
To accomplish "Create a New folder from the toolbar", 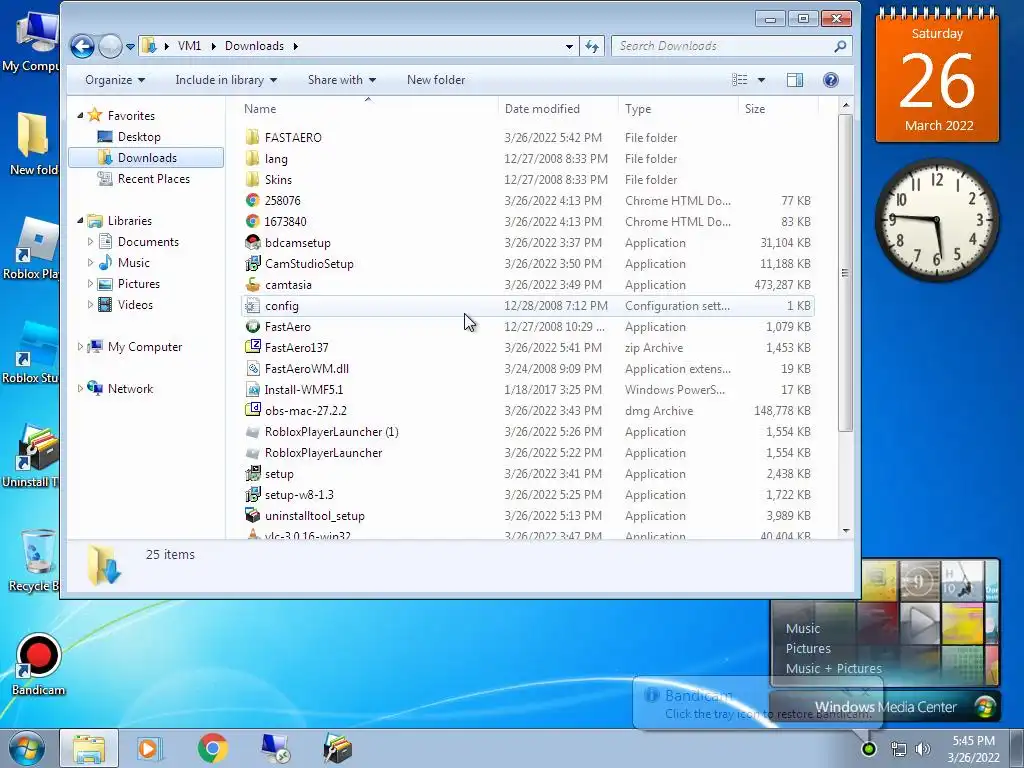I will [x=436, y=80].
